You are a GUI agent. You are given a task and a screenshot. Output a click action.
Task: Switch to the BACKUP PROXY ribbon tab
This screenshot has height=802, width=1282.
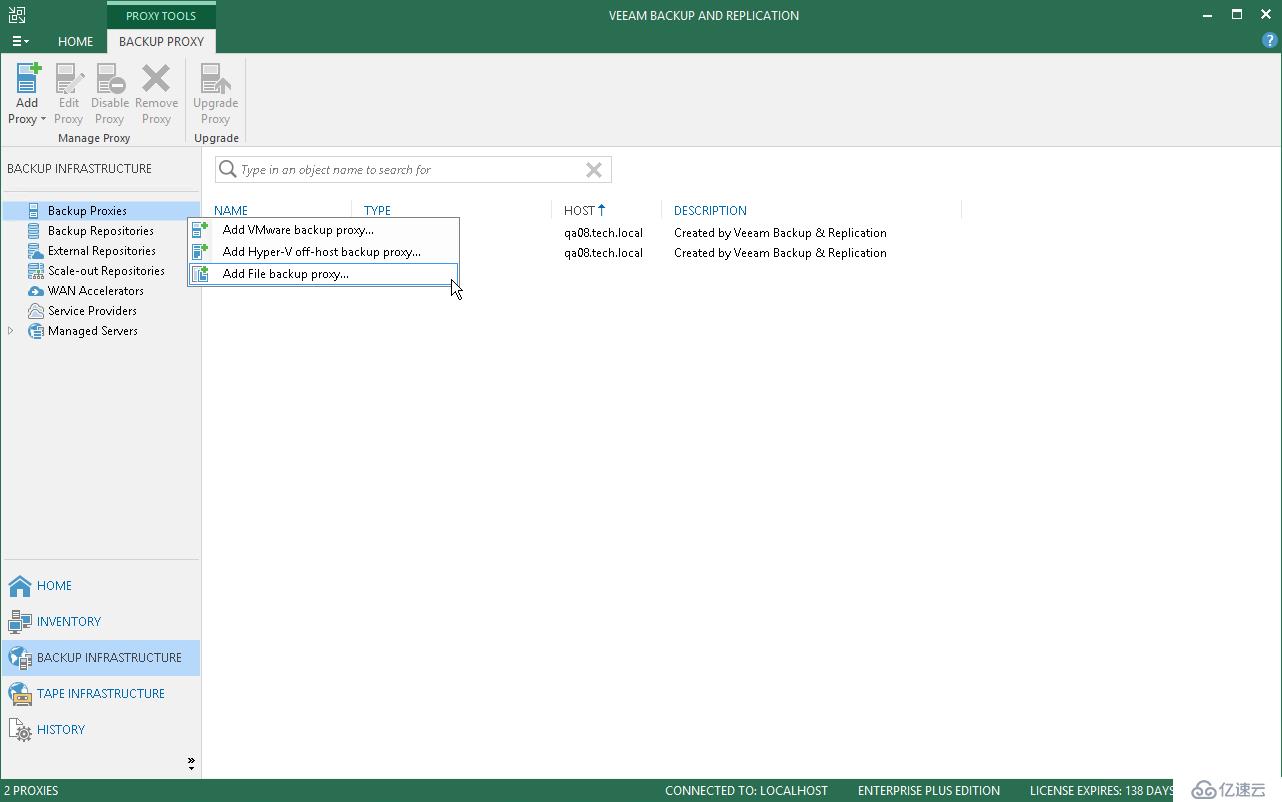point(161,42)
